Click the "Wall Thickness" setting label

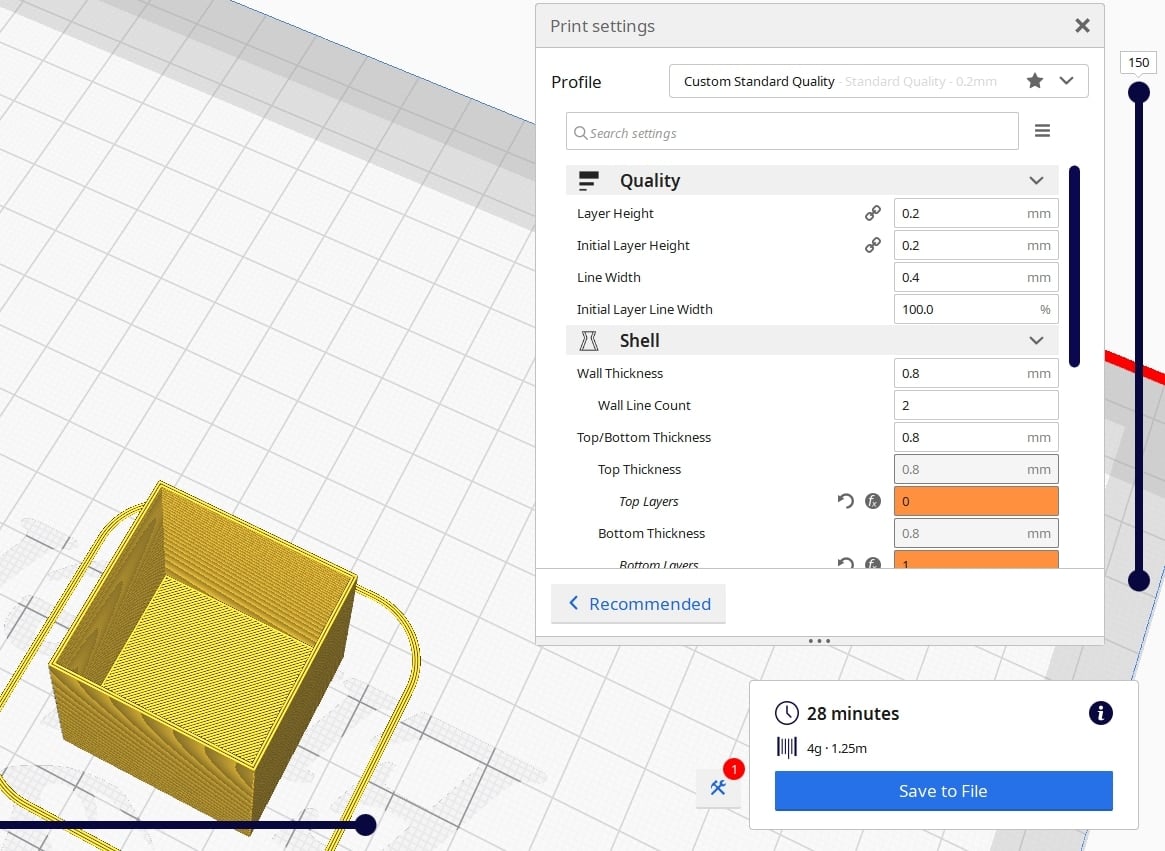(x=620, y=373)
